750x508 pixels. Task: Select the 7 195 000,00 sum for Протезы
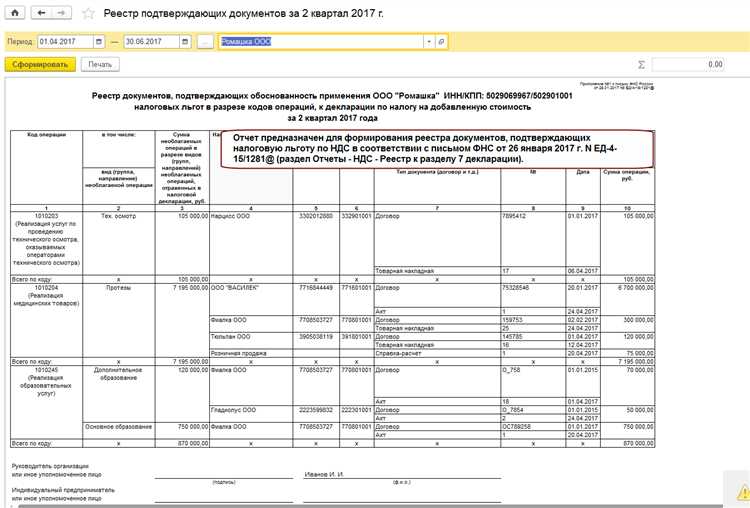(x=182, y=320)
